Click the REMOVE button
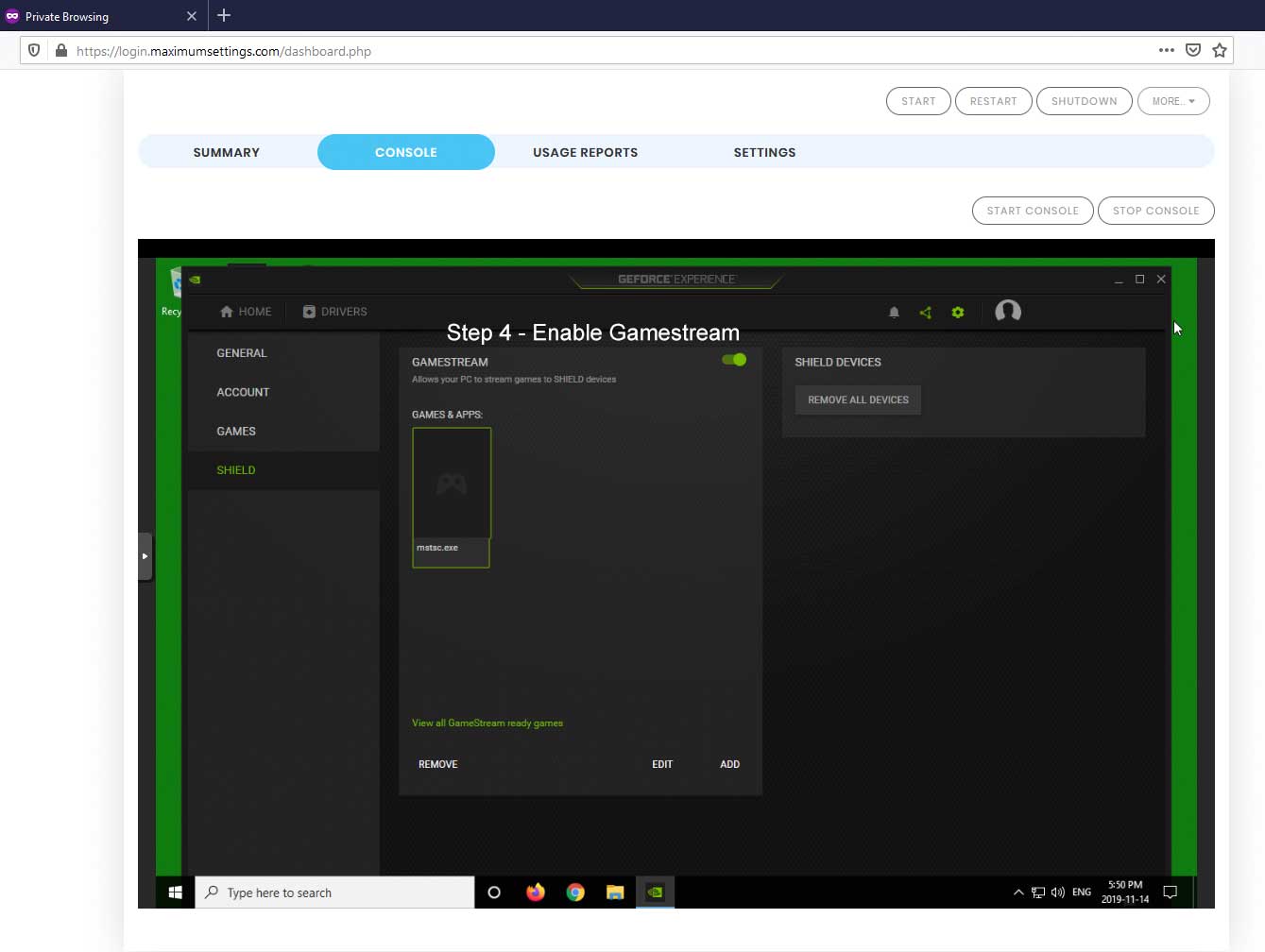 click(438, 764)
